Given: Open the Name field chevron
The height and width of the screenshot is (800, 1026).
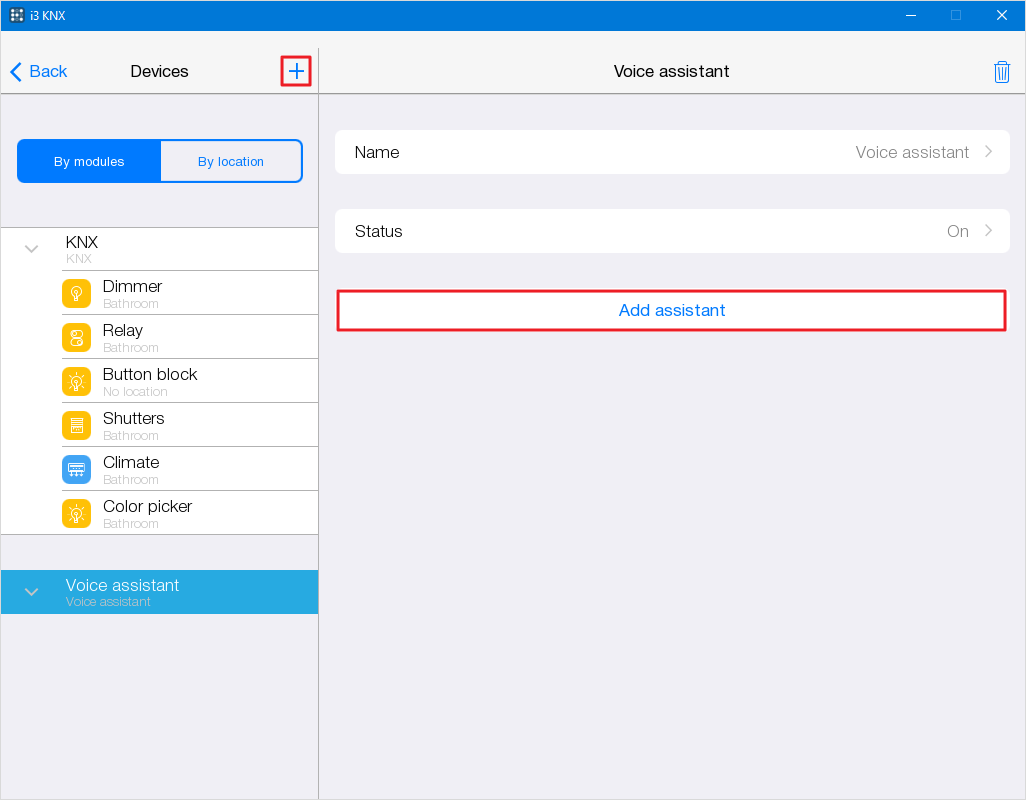Looking at the screenshot, I should click(x=988, y=152).
